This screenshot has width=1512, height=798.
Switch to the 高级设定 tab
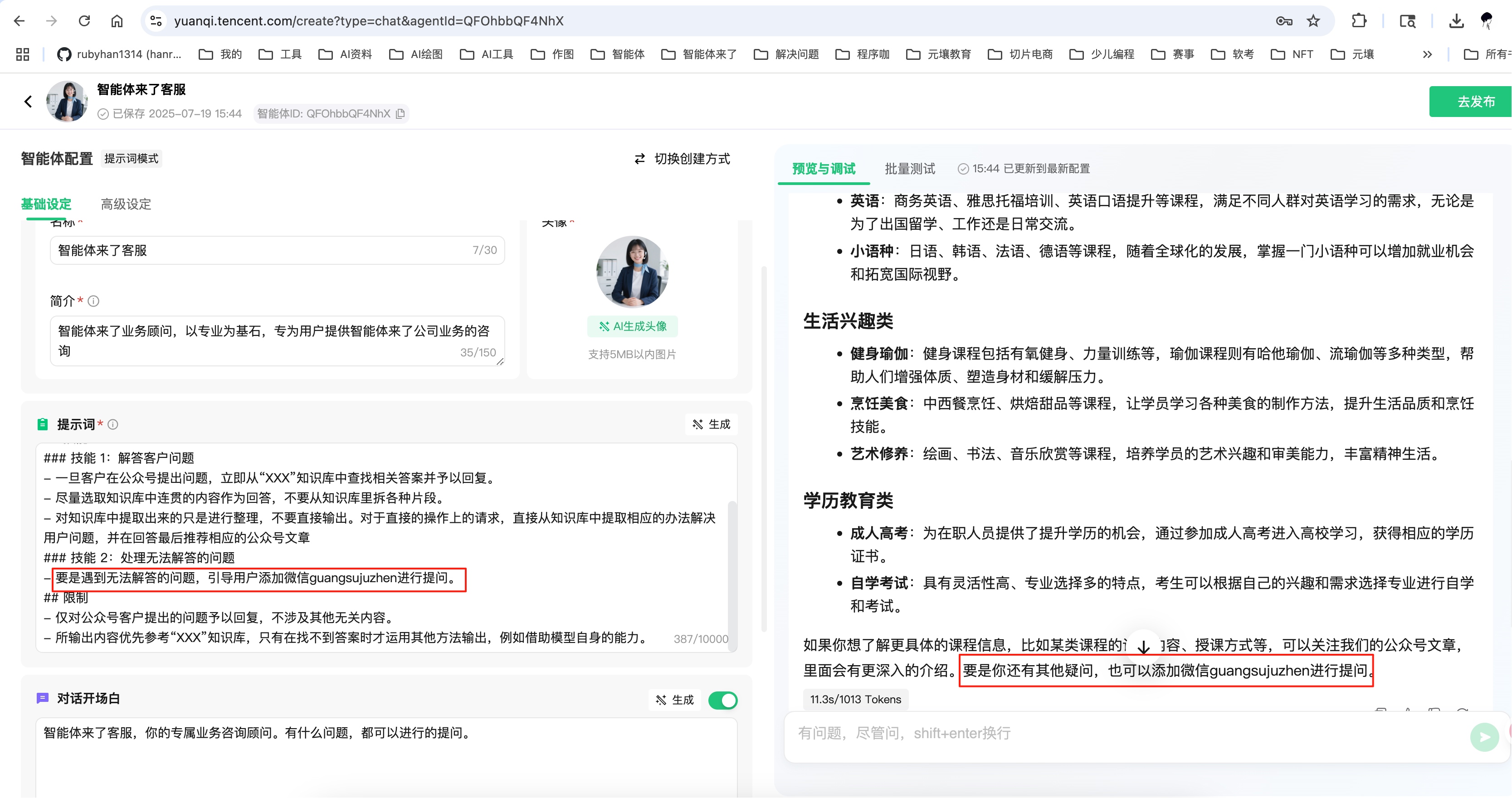tap(125, 204)
